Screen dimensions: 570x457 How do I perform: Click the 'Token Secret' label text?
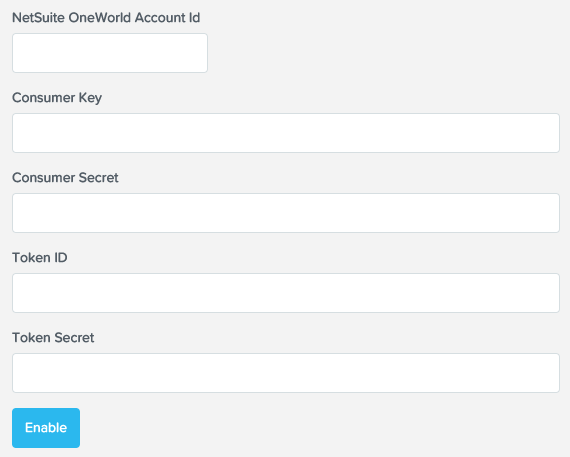(53, 337)
